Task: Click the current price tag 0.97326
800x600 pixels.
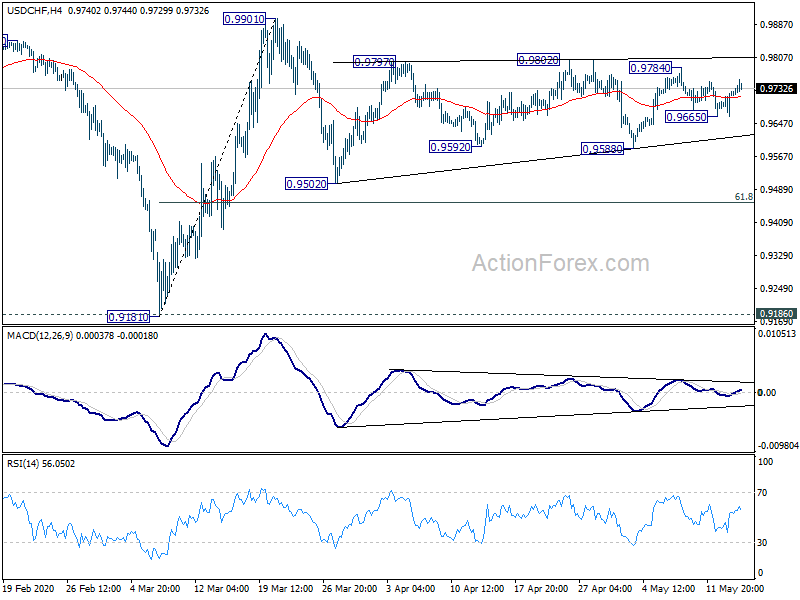Action: (776, 89)
